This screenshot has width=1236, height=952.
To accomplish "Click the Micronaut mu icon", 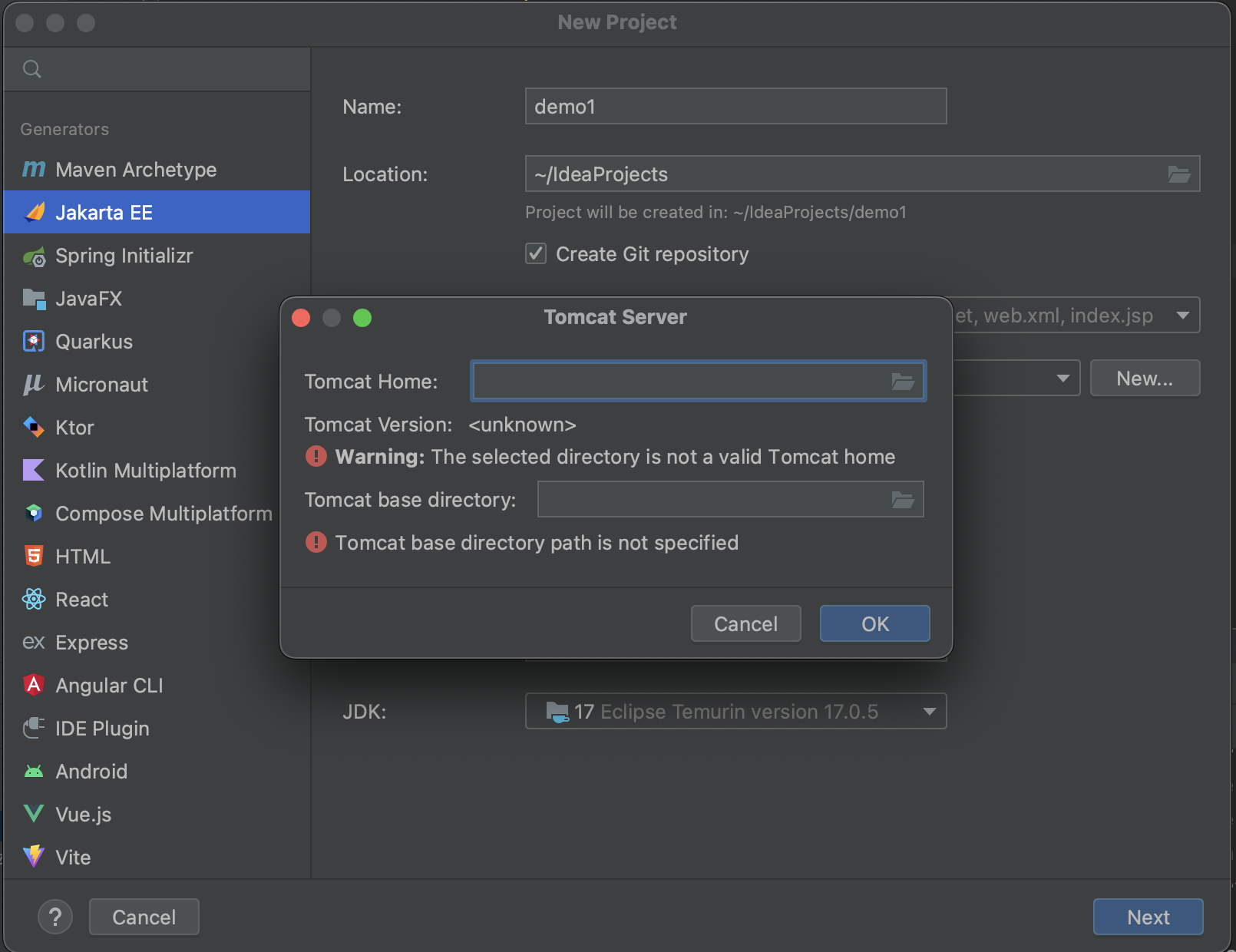I will click(33, 385).
